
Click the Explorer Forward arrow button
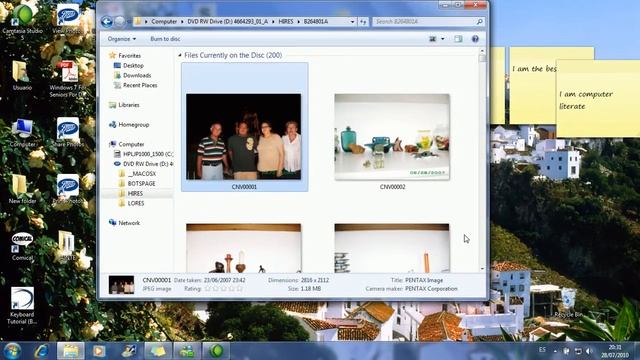click(x=120, y=21)
